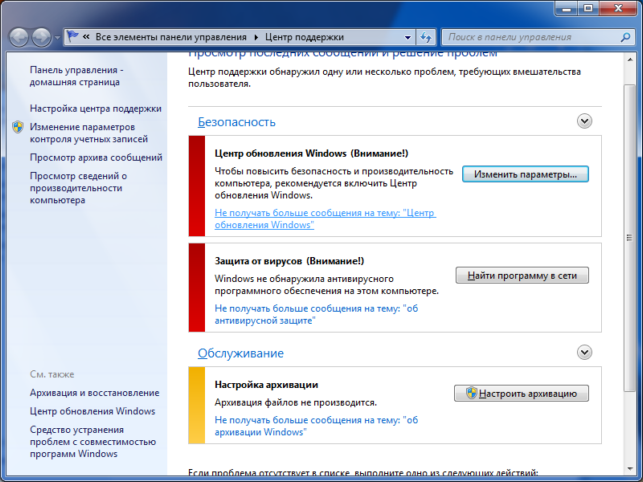Close the Action Center window
The image size is (643, 482).
(618, 9)
